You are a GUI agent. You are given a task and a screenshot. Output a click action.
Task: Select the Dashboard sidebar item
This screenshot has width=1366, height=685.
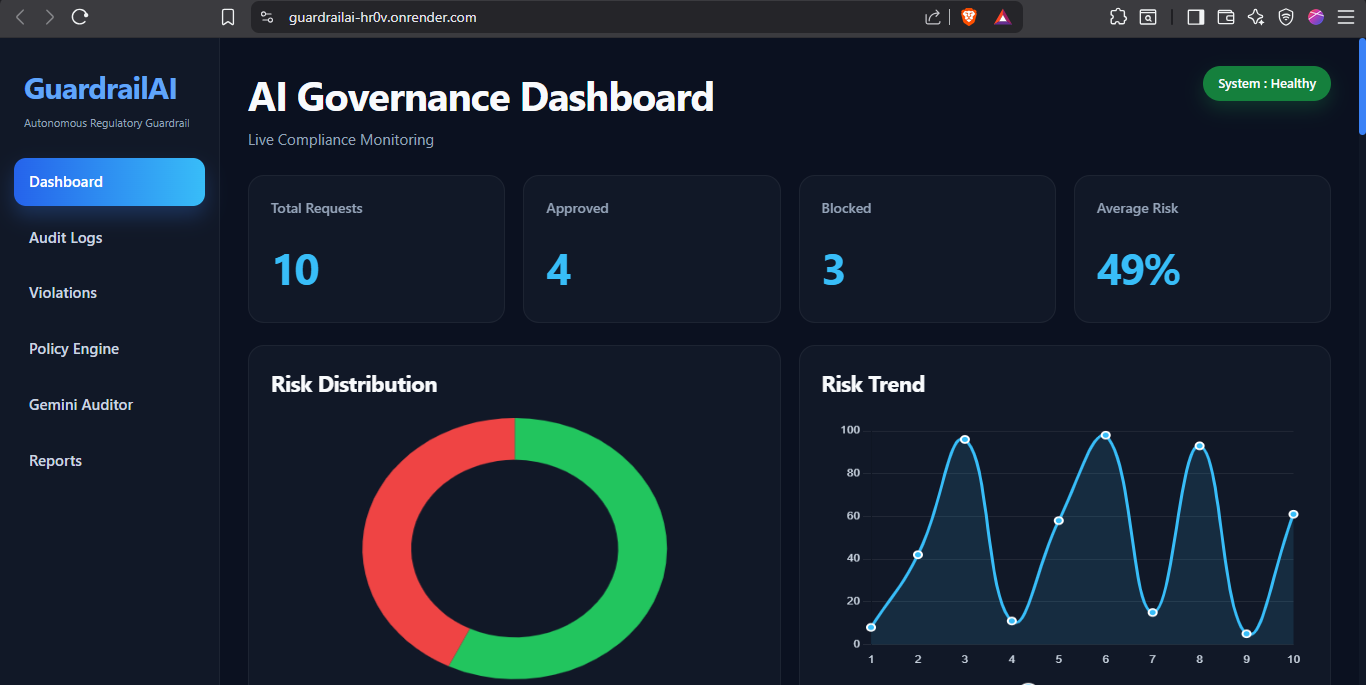click(x=109, y=182)
